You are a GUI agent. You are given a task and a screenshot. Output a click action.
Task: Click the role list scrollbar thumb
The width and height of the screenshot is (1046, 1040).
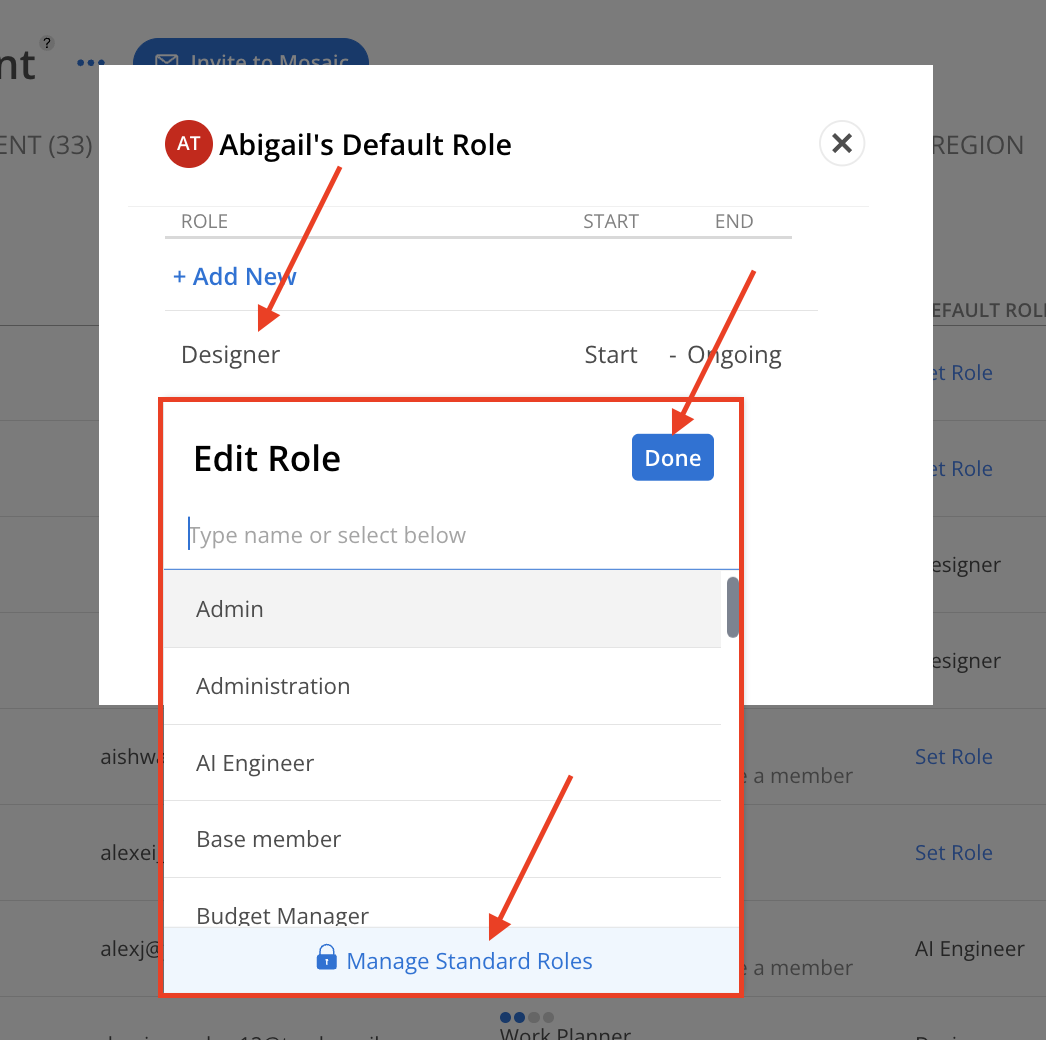(x=732, y=607)
